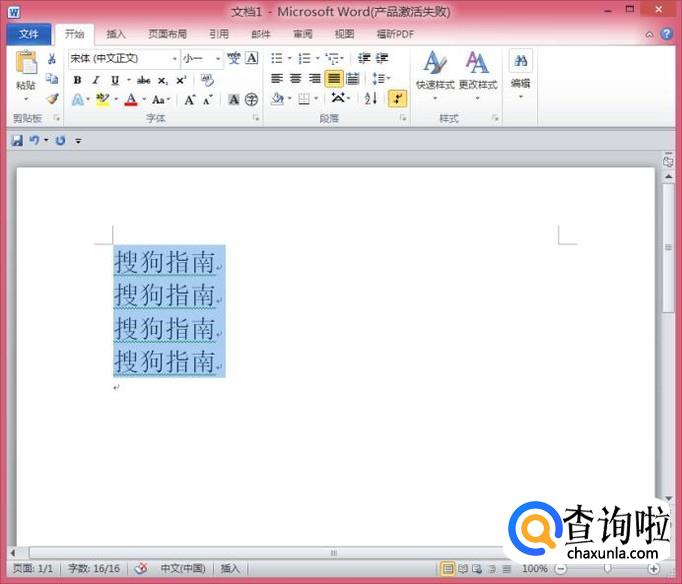Open Change Styles menu
This screenshot has height=584, width=682.
tap(478, 75)
